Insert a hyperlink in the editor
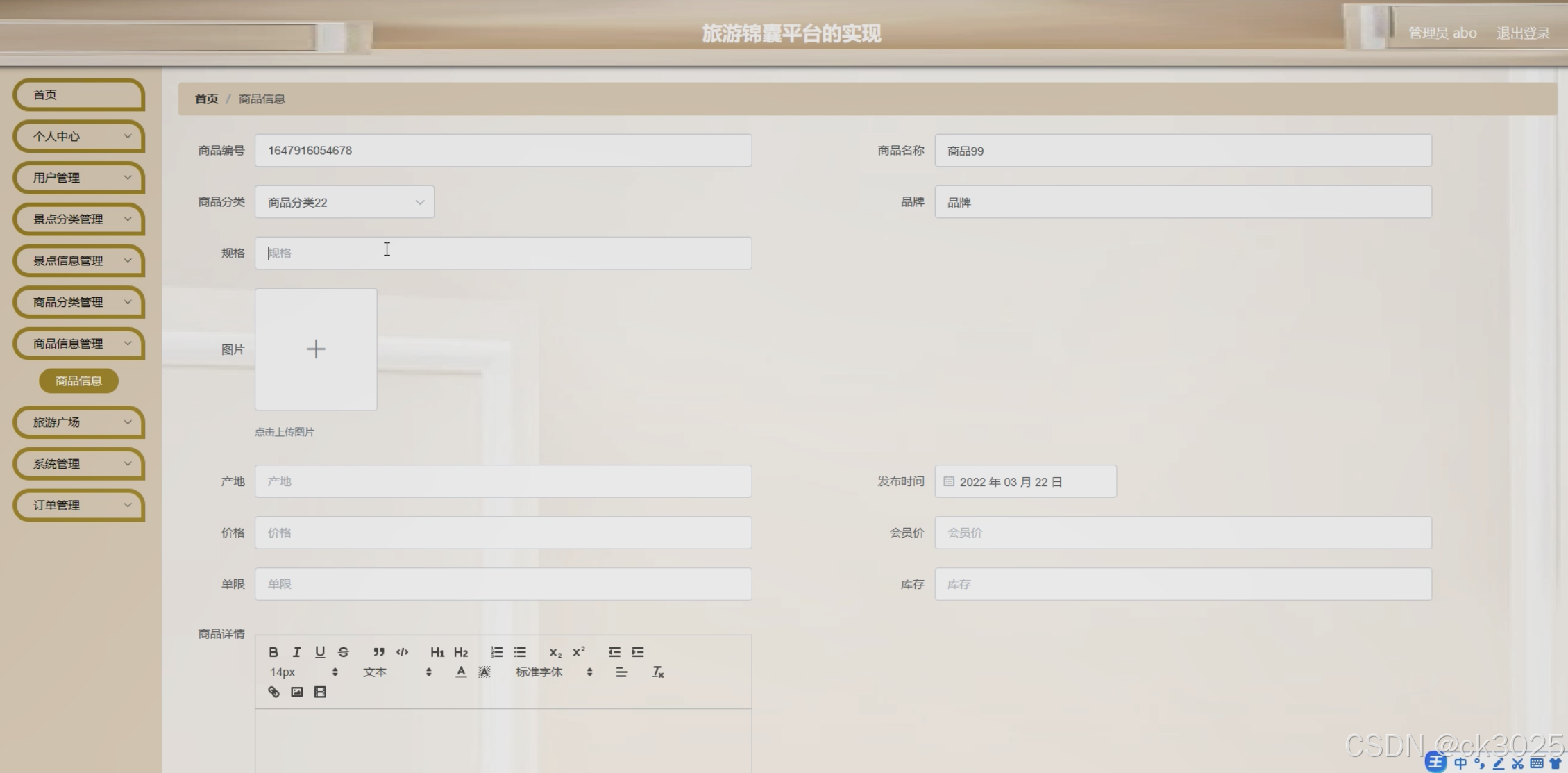1568x773 pixels. point(273,692)
